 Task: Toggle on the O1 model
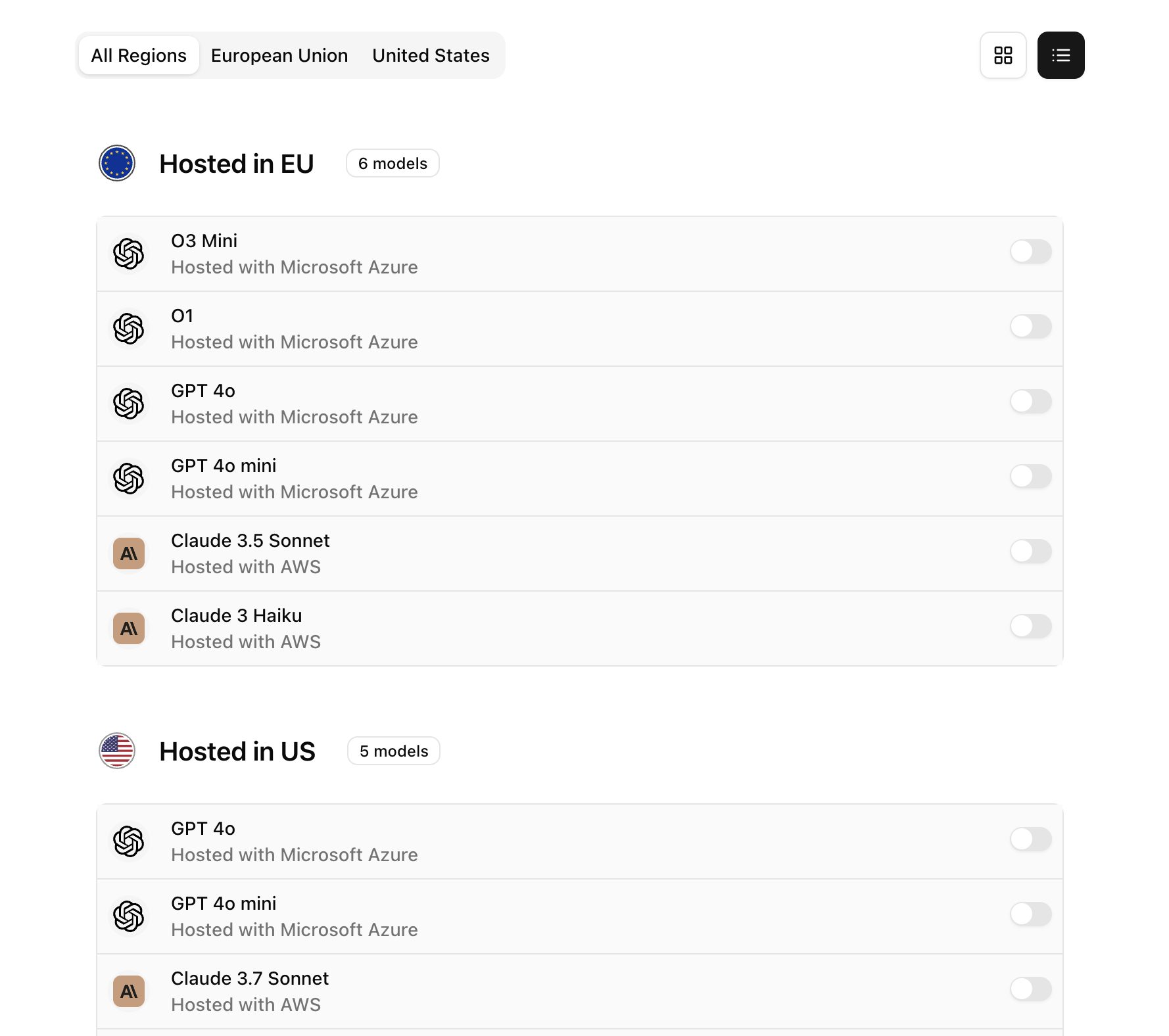(1030, 326)
